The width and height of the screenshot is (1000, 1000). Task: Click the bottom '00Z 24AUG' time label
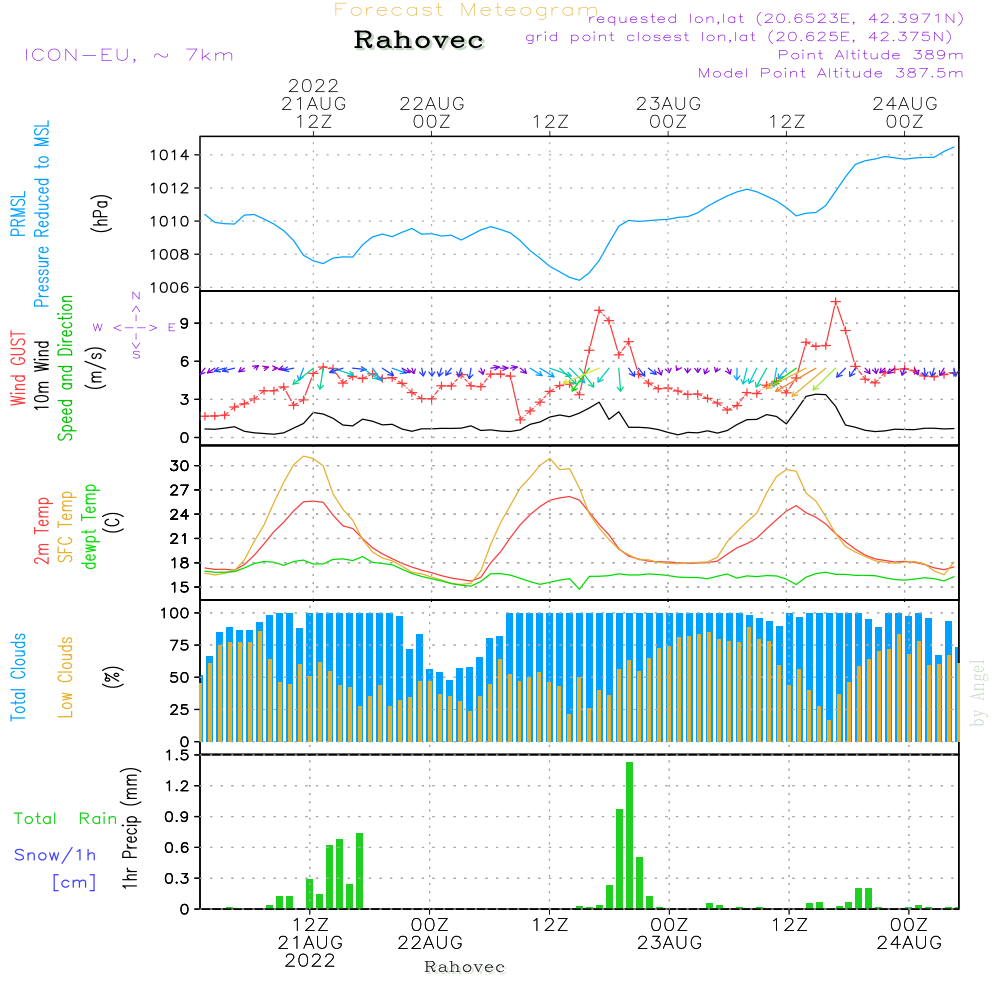tap(909, 934)
